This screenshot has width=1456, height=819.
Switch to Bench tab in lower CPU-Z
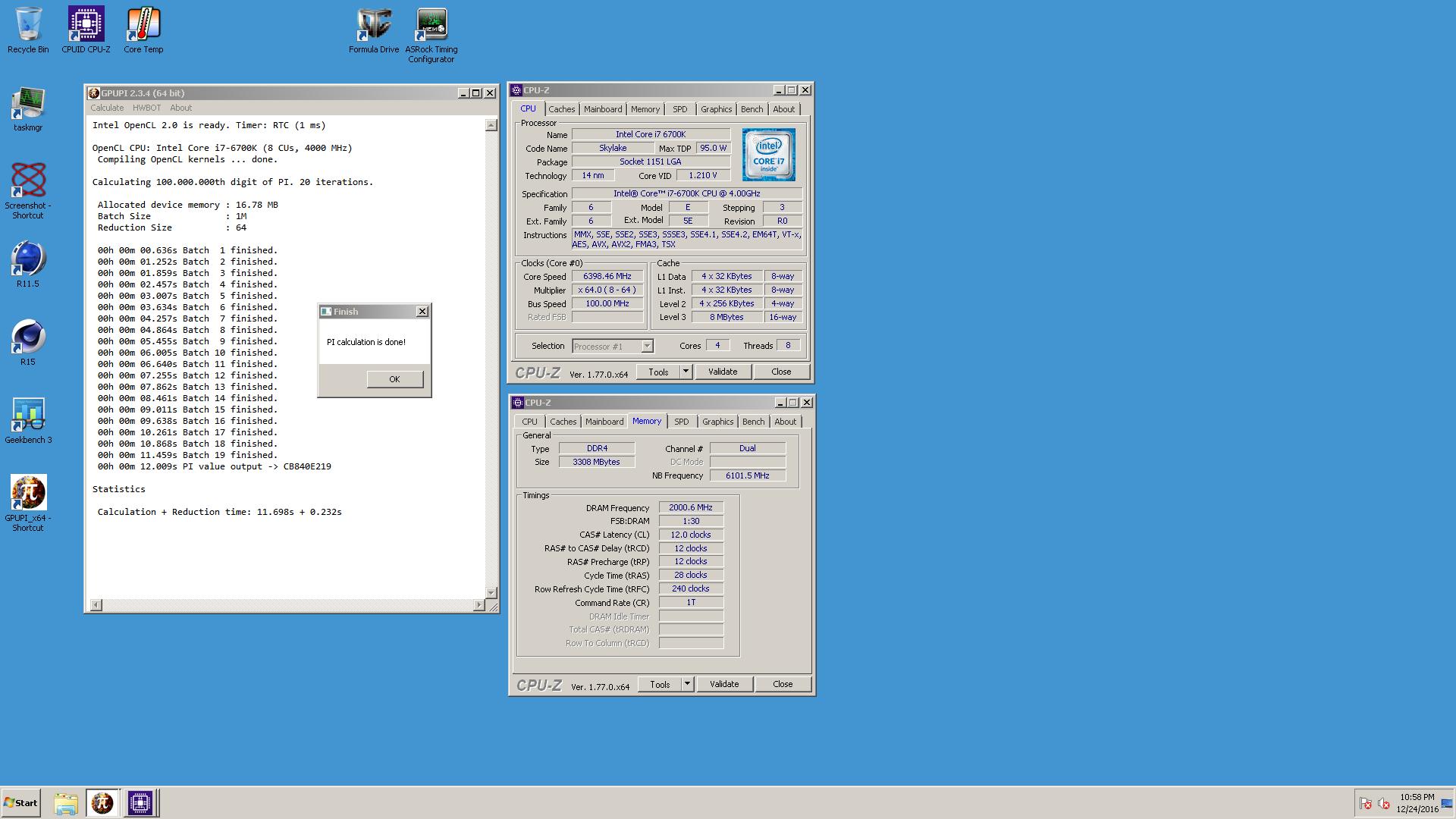754,422
